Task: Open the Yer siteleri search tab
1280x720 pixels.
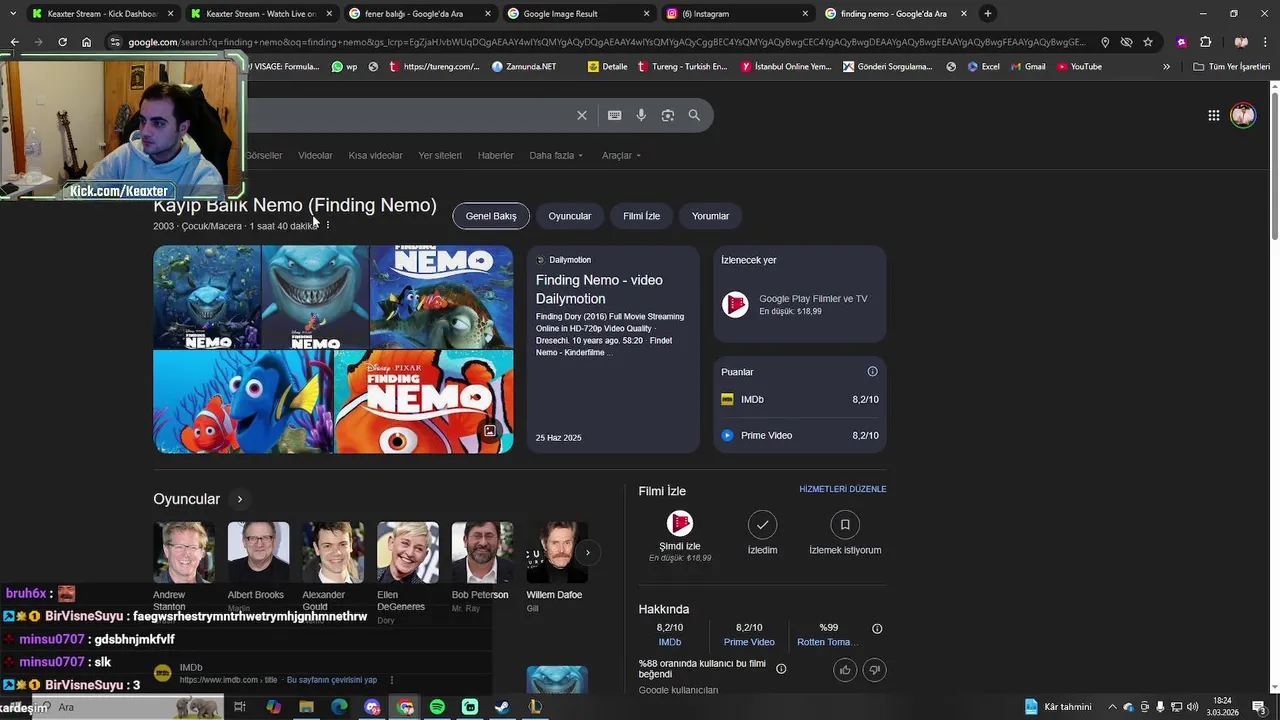Action: pos(440,155)
